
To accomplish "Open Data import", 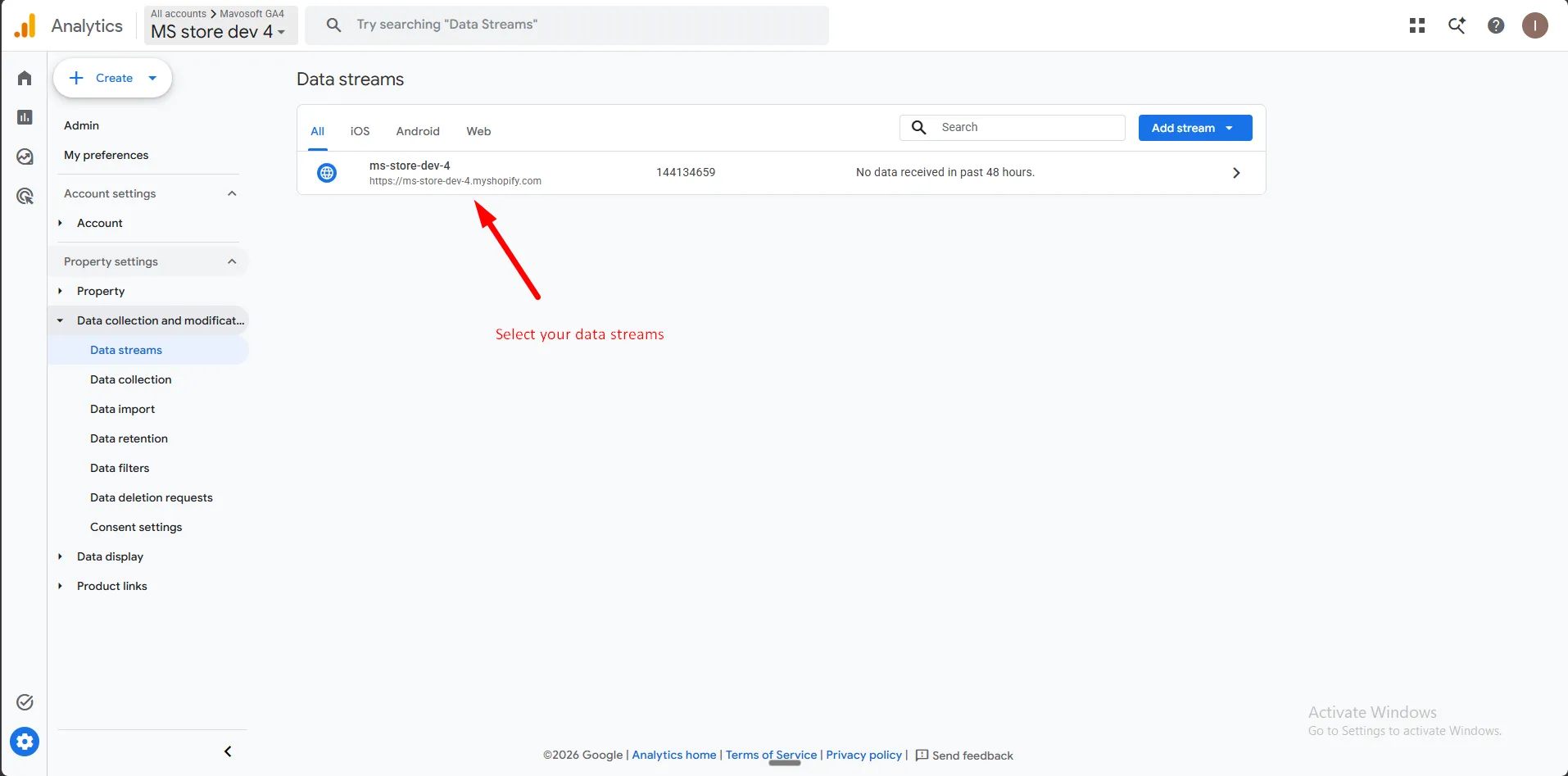I will pos(122,409).
